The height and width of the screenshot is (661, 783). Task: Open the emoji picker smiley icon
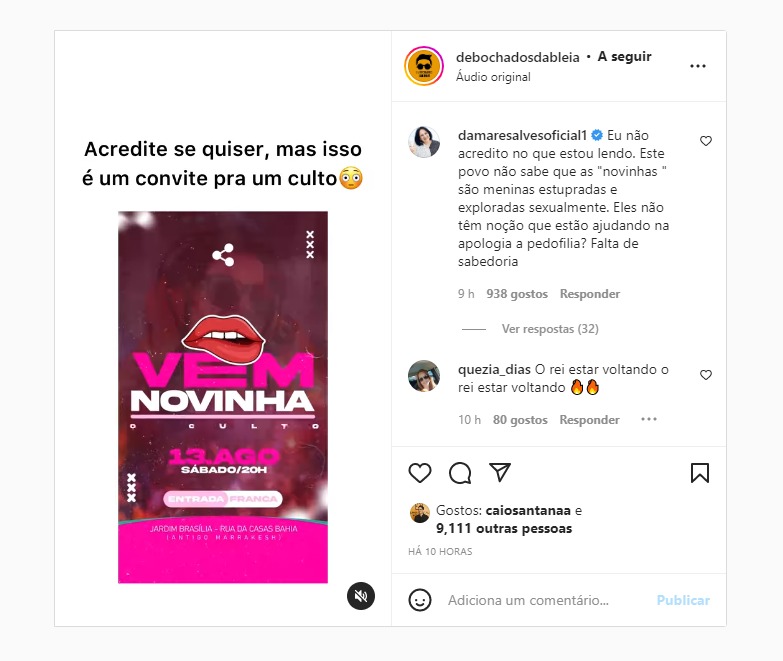coord(419,600)
